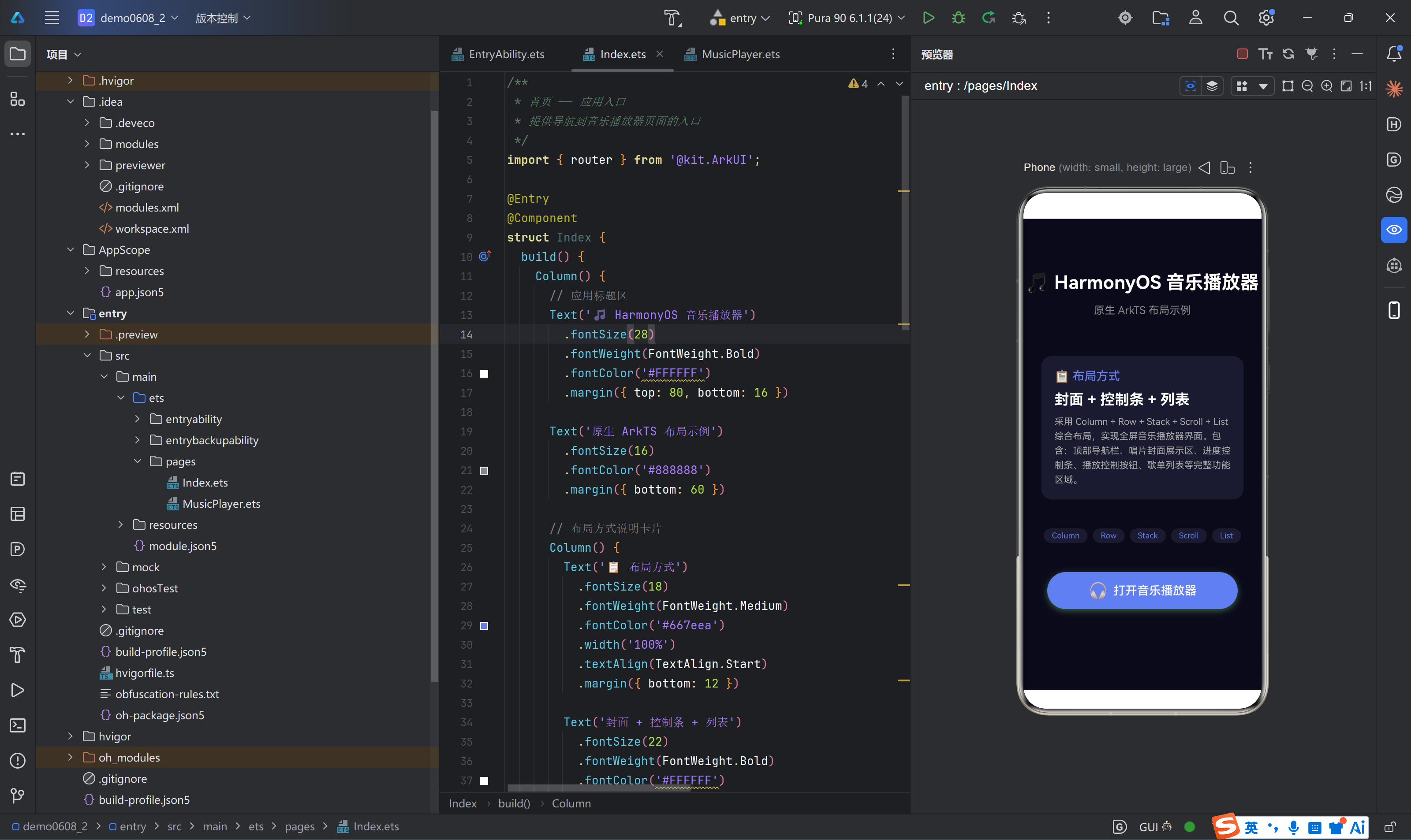1411x840 pixels.
Task: Open the Run tool window sidebar icon
Action: [x=18, y=690]
